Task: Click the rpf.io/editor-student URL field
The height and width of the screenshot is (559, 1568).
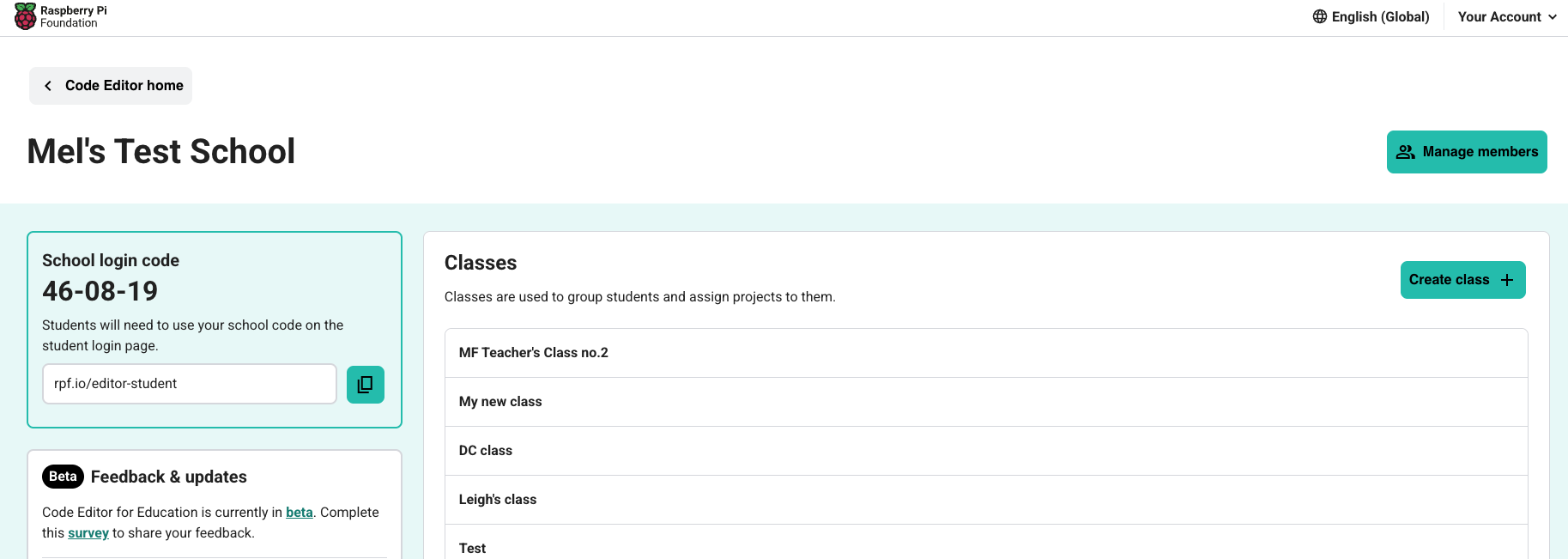Action: (x=189, y=384)
